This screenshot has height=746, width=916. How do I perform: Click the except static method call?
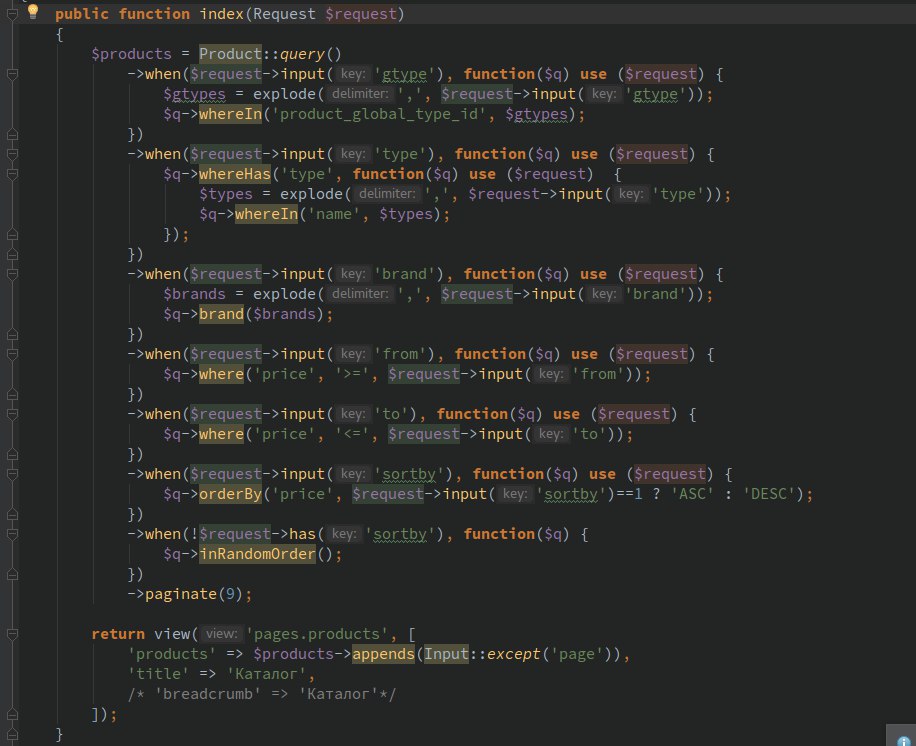coord(513,654)
